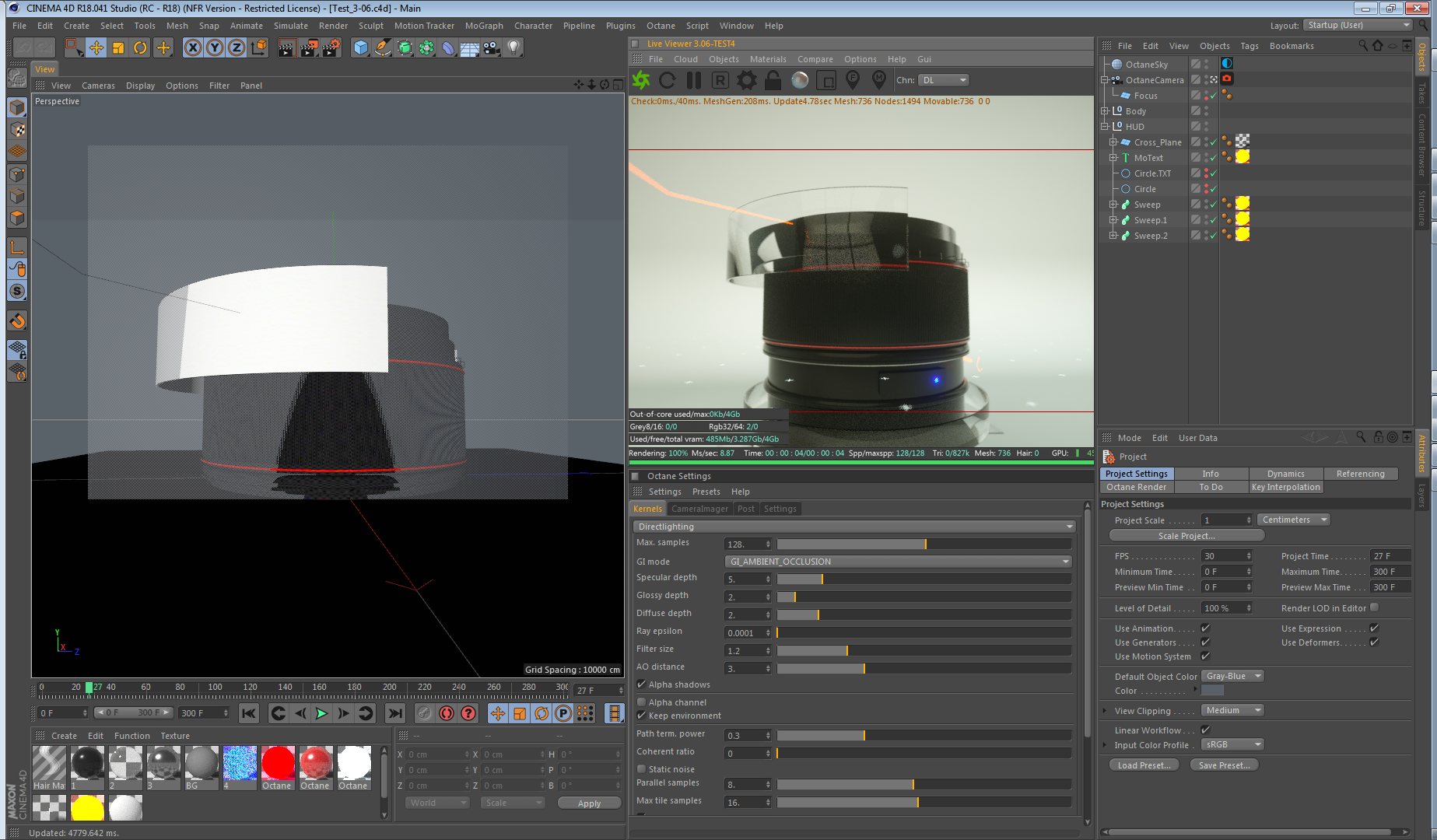Enable the Alpha channel checkbox
Viewport: 1437px width, 840px height.
click(x=642, y=702)
